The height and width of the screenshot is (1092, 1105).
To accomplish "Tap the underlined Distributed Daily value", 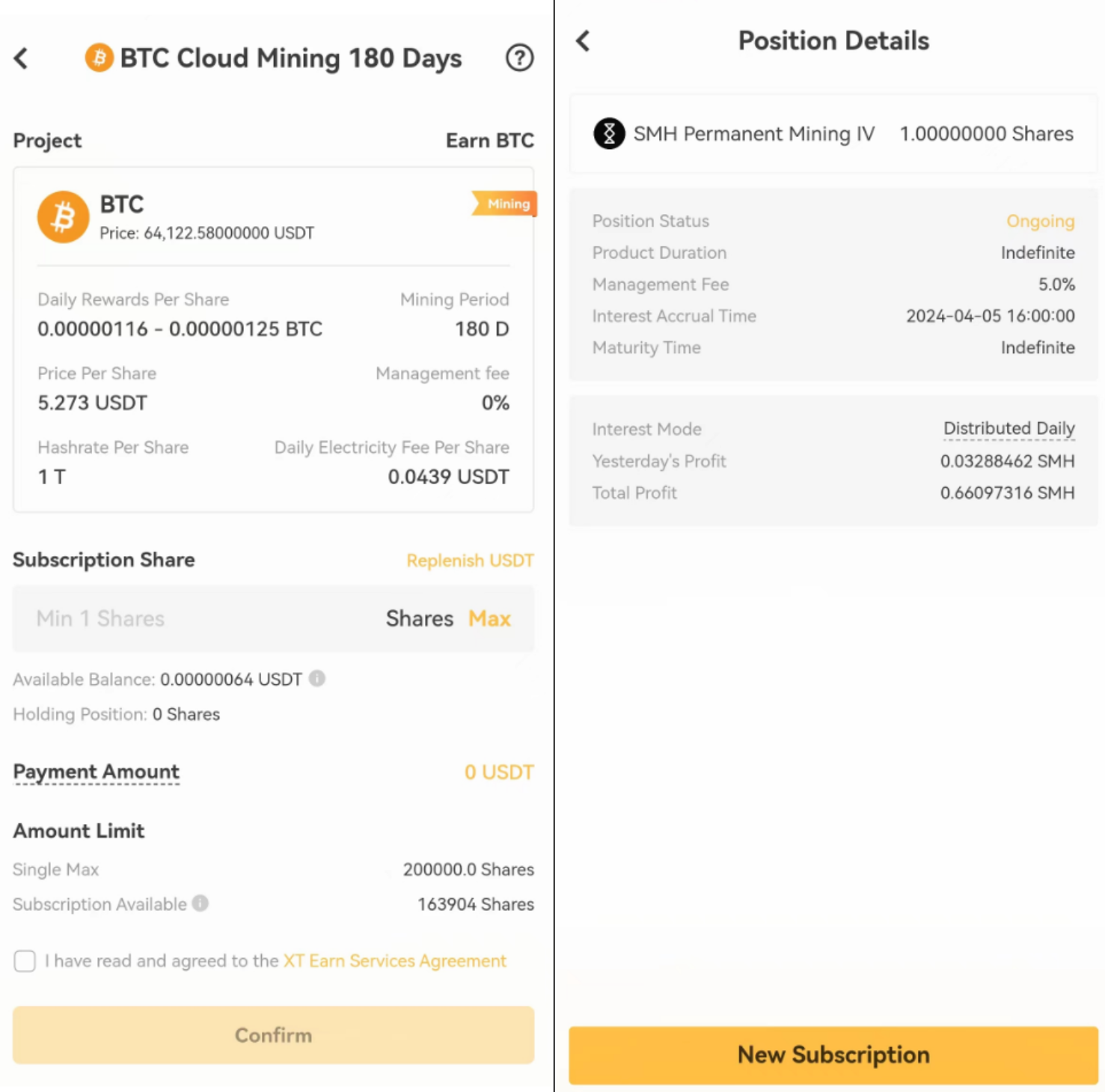I will [1008, 429].
